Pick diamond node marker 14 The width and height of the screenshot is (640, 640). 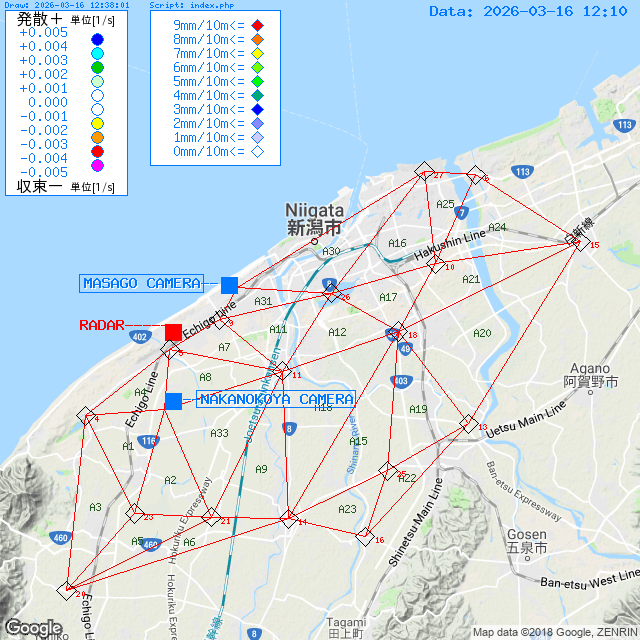pos(289,518)
